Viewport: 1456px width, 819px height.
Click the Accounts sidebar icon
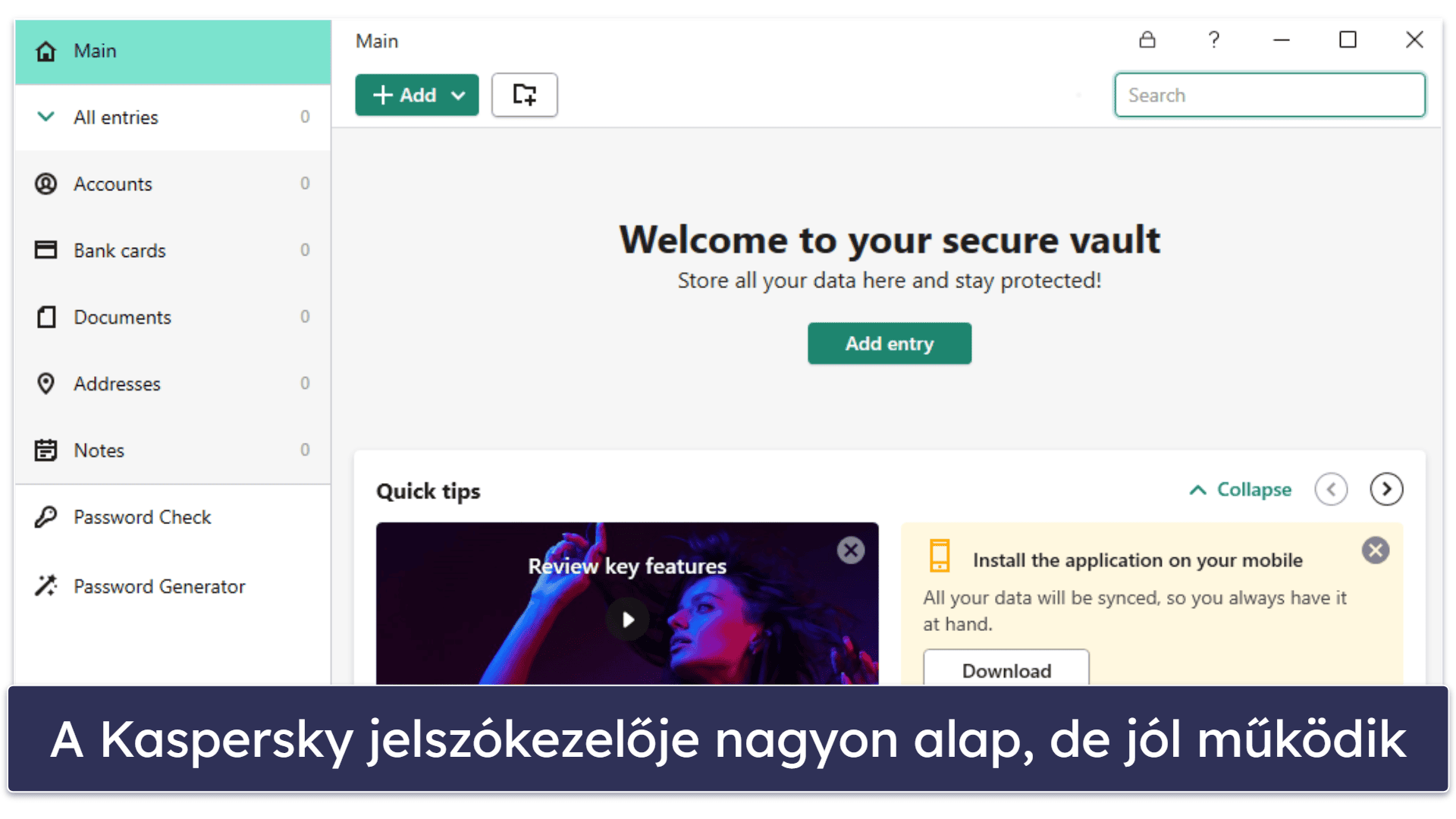click(x=46, y=184)
